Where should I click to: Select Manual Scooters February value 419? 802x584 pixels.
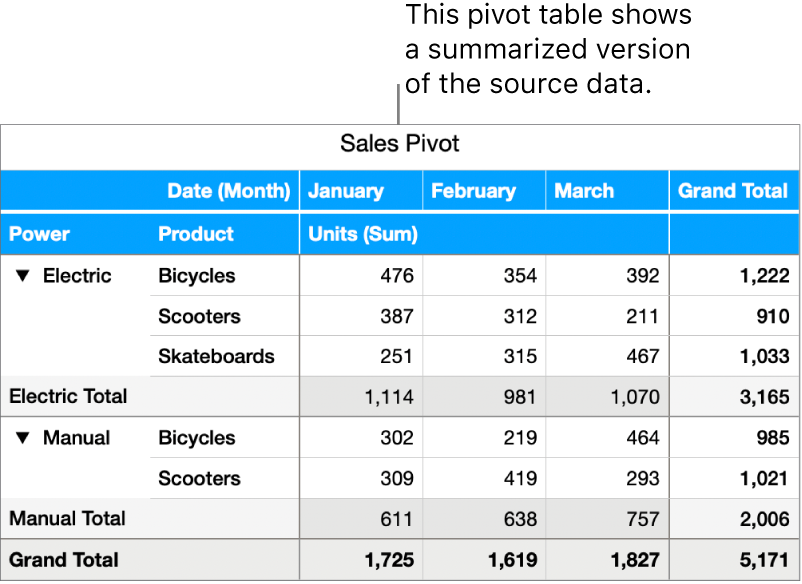(519, 479)
